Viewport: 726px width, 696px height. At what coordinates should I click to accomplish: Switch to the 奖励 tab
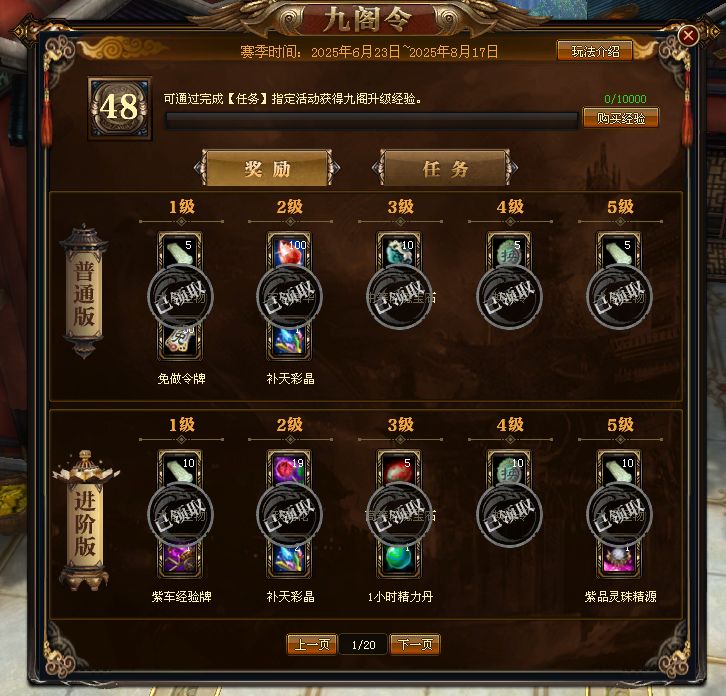pyautogui.click(x=267, y=169)
